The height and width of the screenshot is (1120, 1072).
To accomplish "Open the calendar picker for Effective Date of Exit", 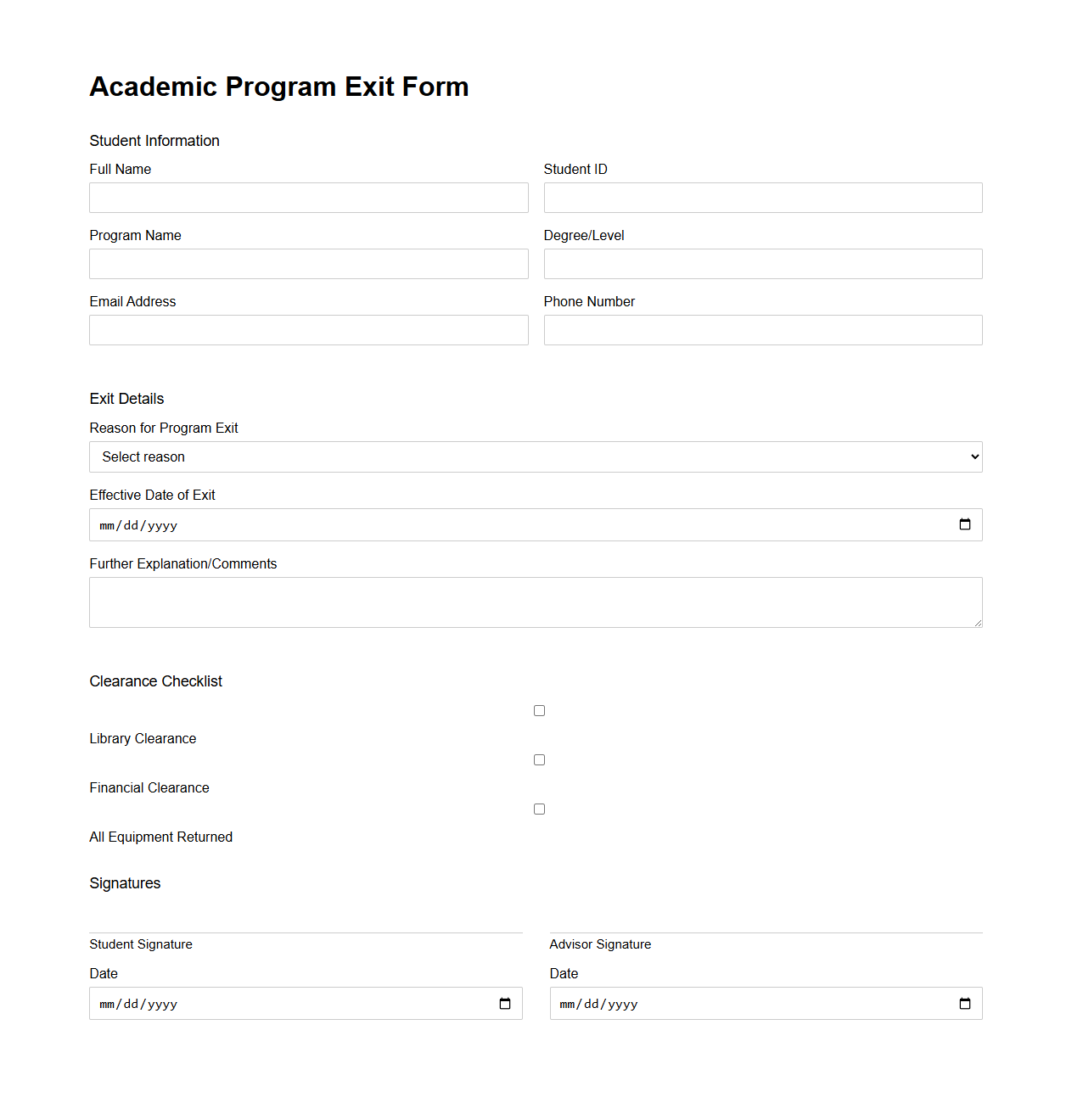I will point(964,524).
